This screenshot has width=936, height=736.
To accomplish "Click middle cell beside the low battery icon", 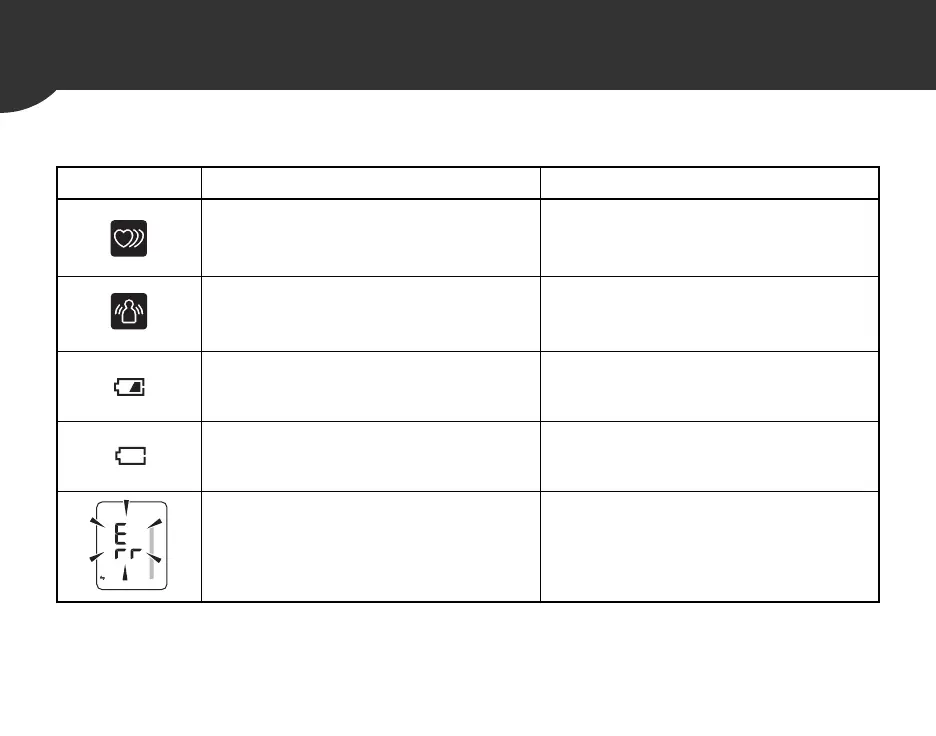I will coord(371,387).
